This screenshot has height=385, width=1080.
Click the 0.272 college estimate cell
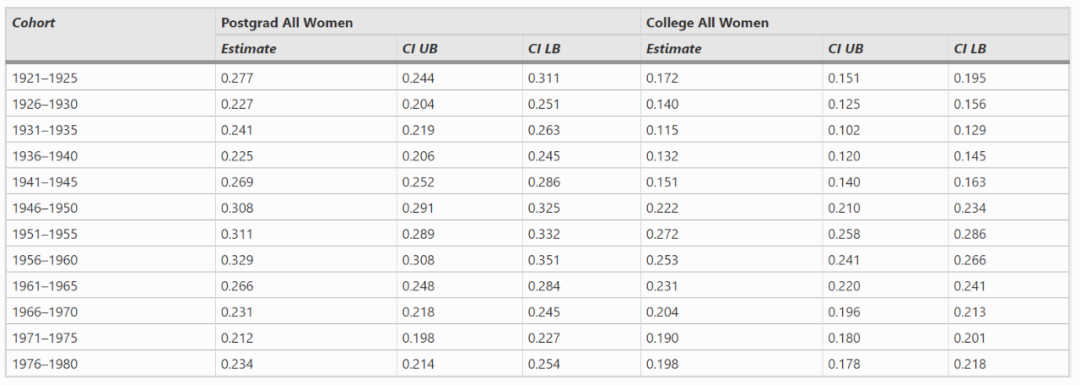662,234
